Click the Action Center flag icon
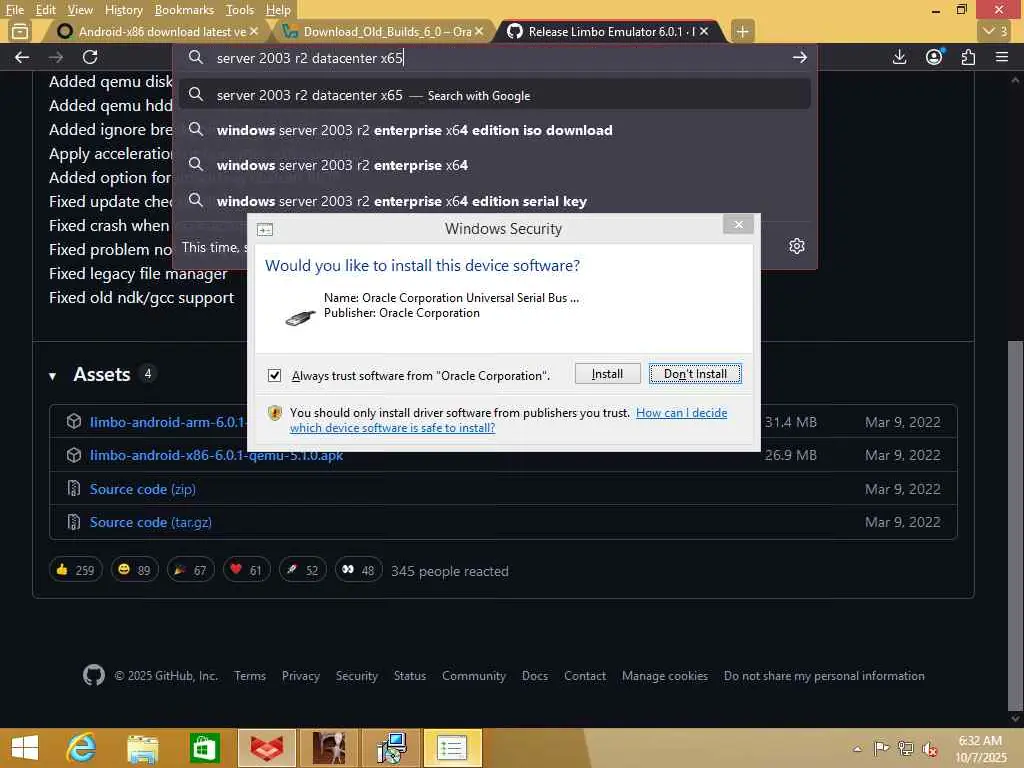The image size is (1024, 768). click(881, 749)
